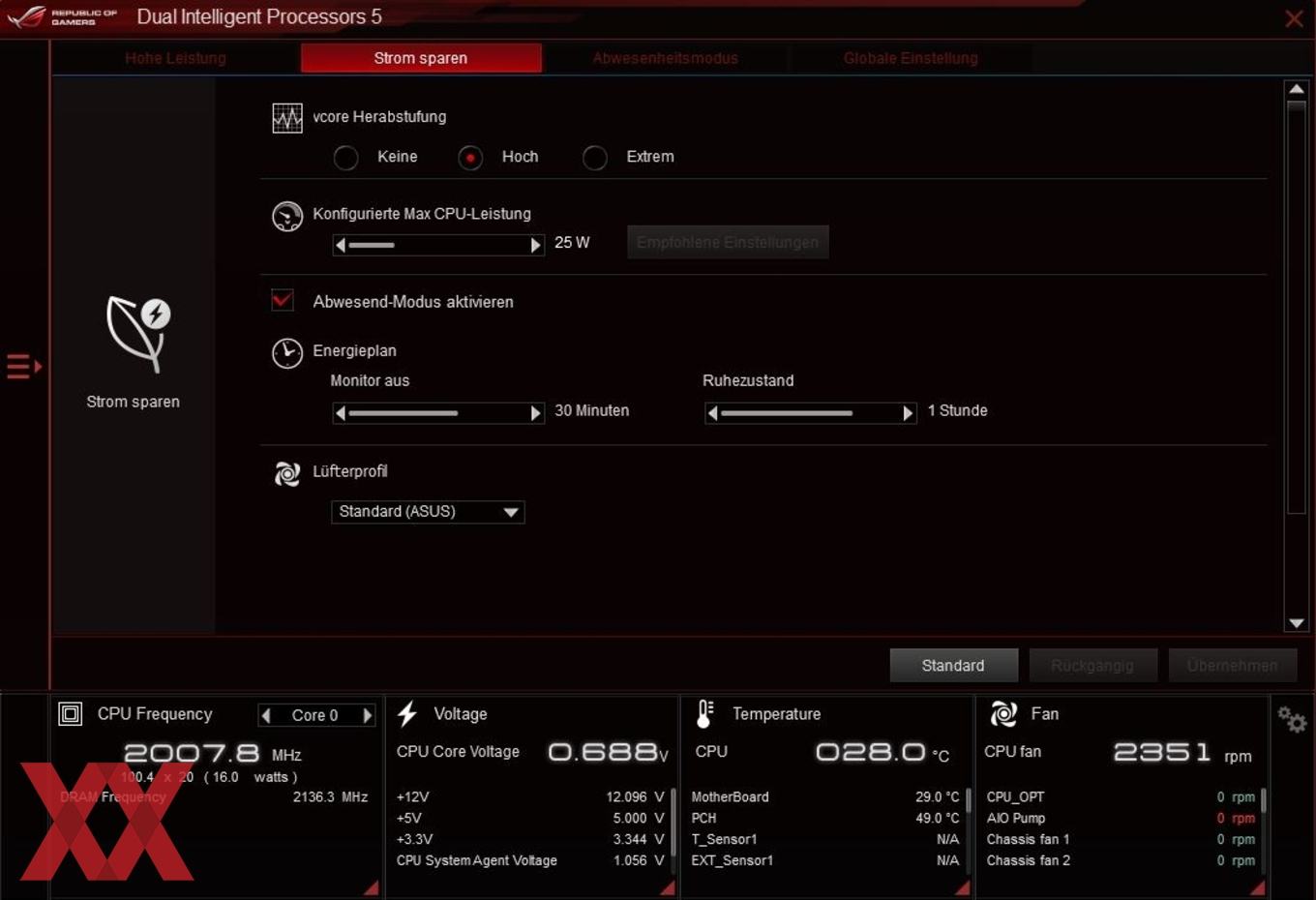Viewport: 1316px width, 900px height.
Task: Switch to Globale Einstellung tab
Action: click(x=911, y=58)
